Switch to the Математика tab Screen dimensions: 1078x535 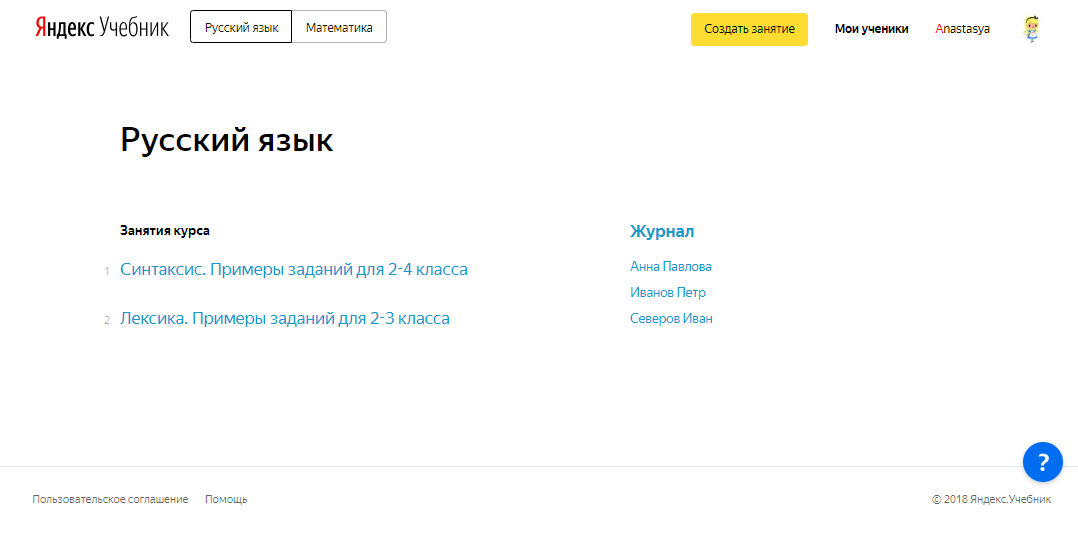coord(340,28)
